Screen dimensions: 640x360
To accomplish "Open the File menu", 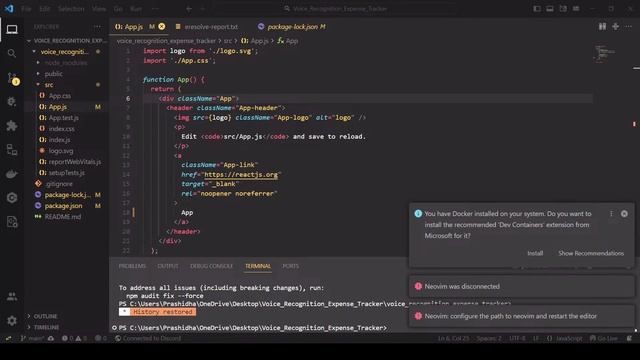I will (x=26, y=9).
